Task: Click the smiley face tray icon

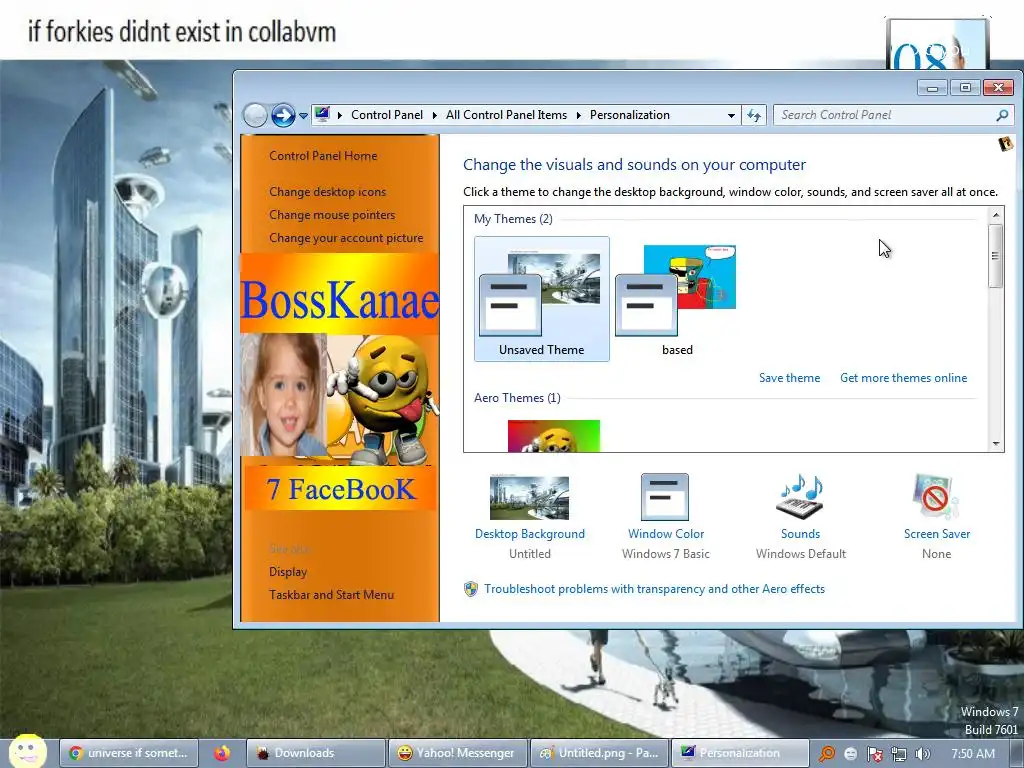Action: click(x=850, y=754)
